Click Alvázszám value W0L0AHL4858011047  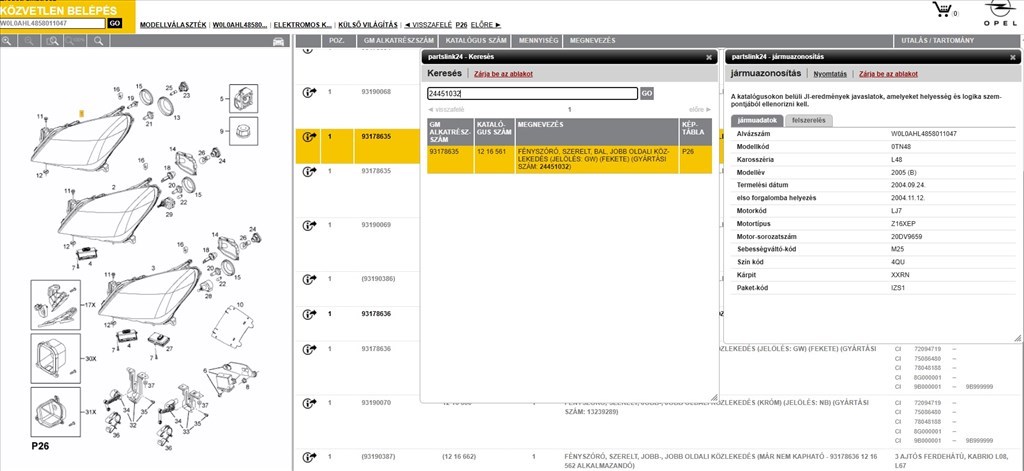coord(923,134)
